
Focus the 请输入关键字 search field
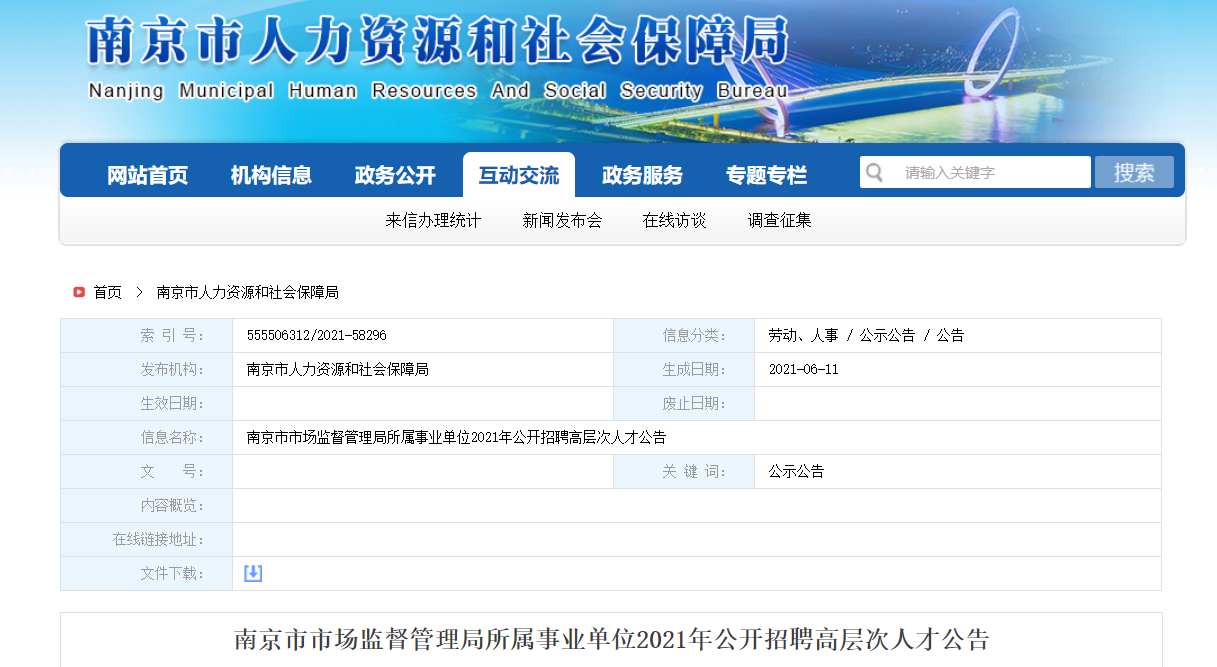point(975,172)
